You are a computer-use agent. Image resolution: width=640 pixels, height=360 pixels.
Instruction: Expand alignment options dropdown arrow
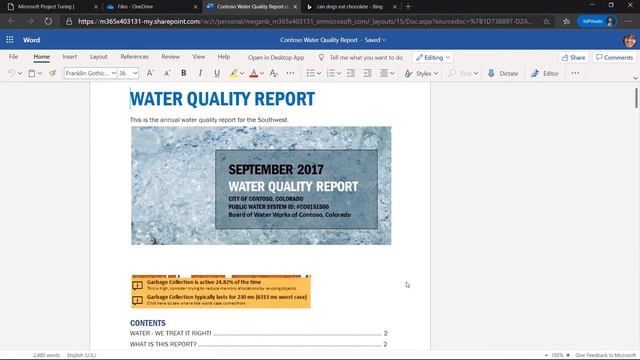pos(392,73)
